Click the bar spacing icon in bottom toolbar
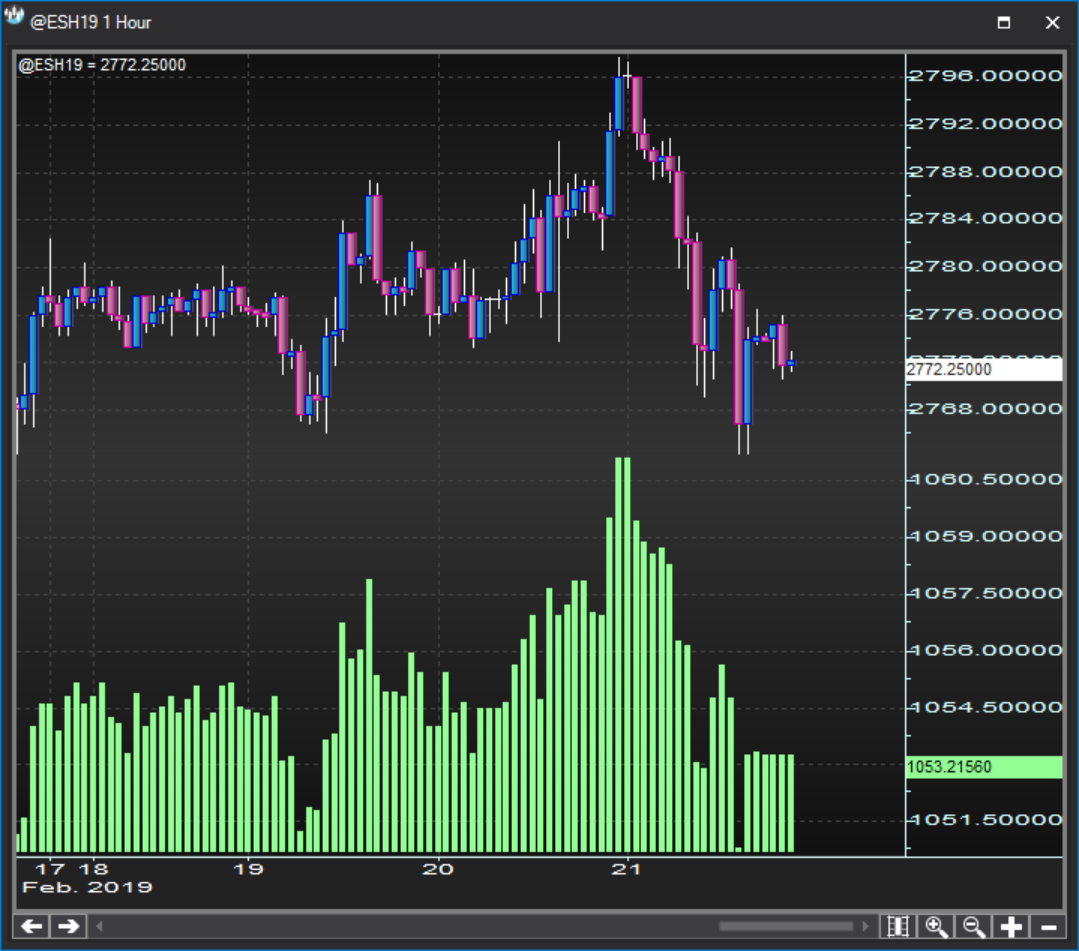Viewport: 1079px width, 951px height. 898,926
